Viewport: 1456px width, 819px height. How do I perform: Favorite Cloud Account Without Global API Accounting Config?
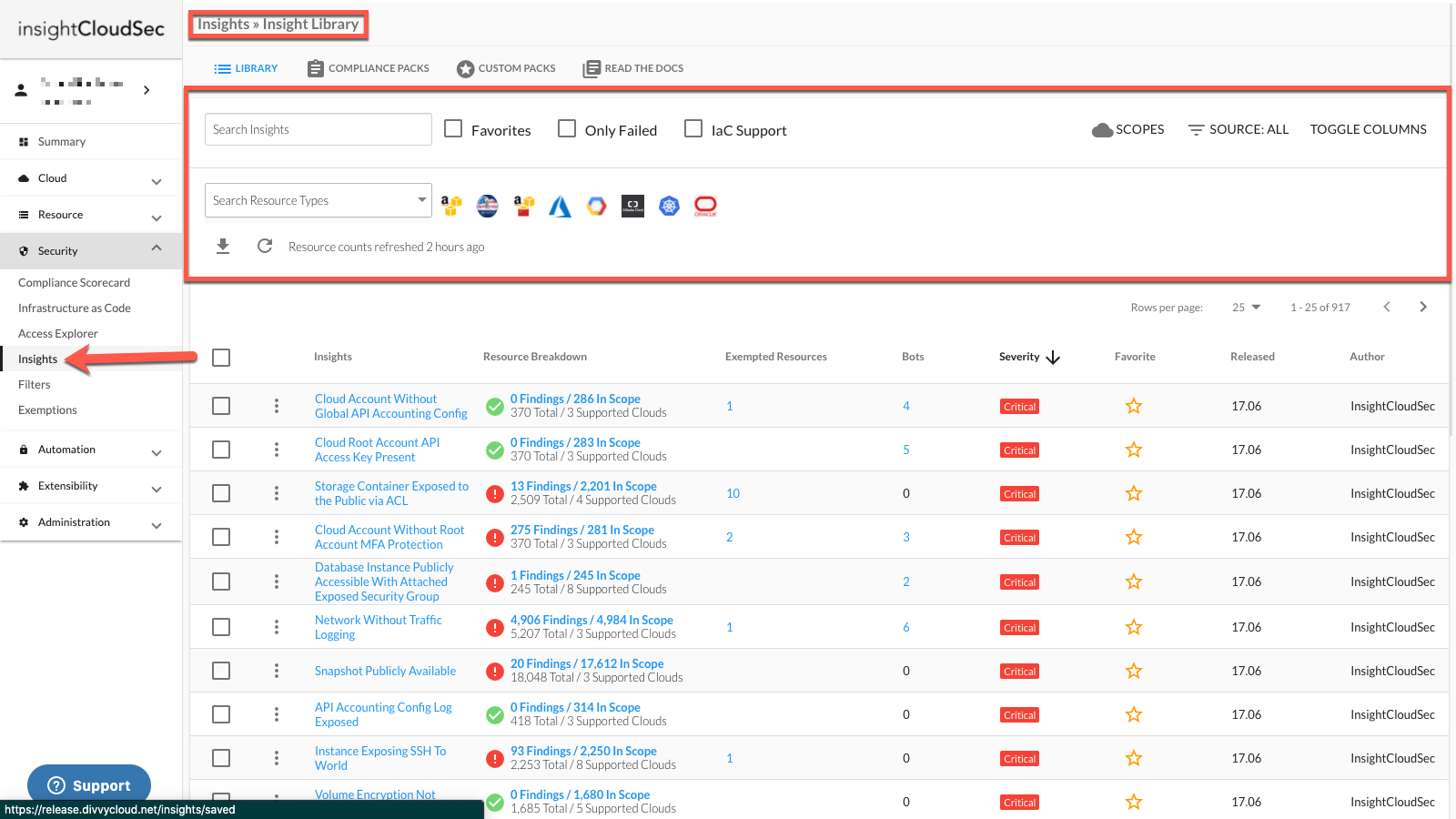[1134, 406]
